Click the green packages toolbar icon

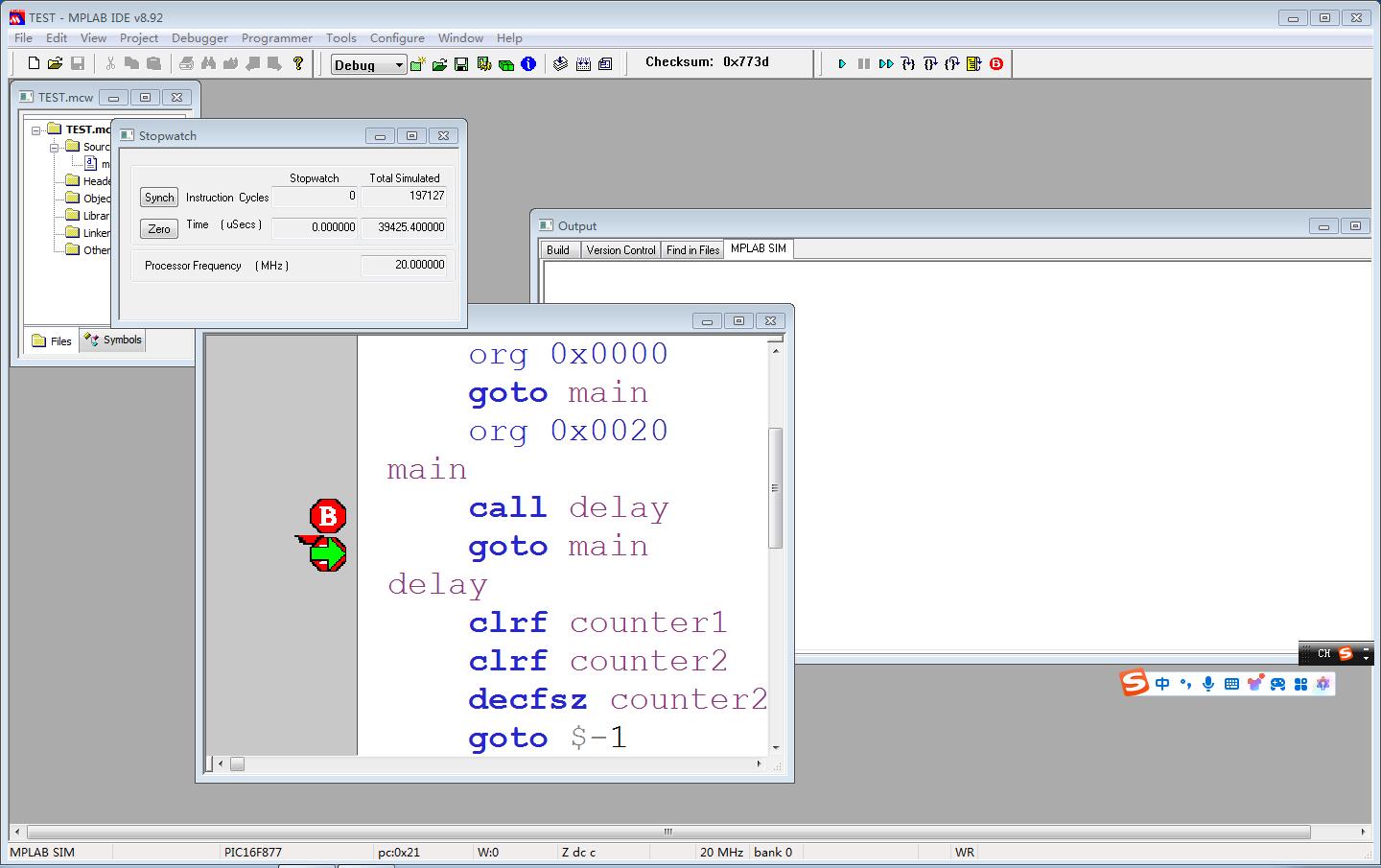tap(505, 64)
